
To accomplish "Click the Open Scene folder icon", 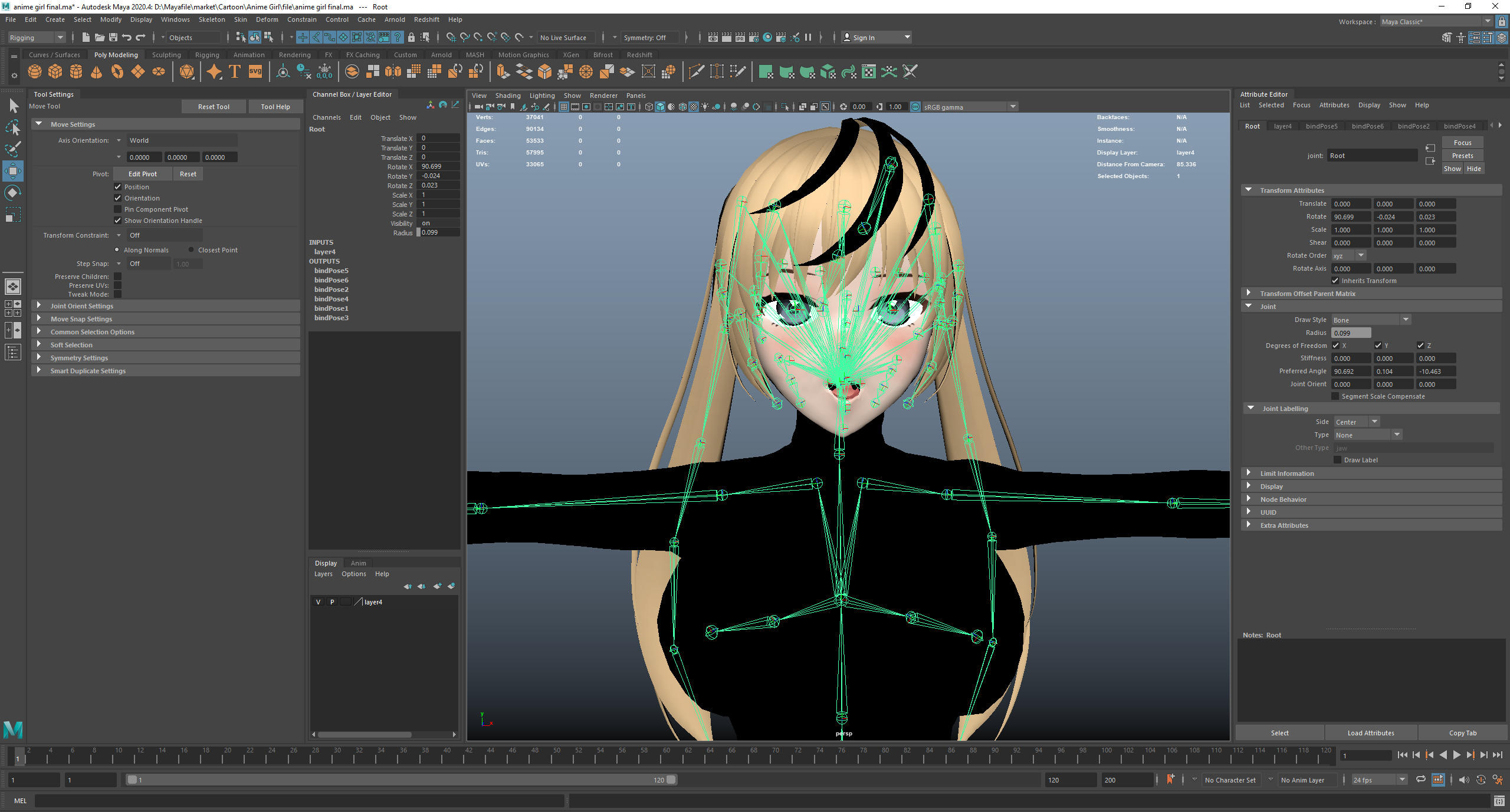I will point(100,38).
